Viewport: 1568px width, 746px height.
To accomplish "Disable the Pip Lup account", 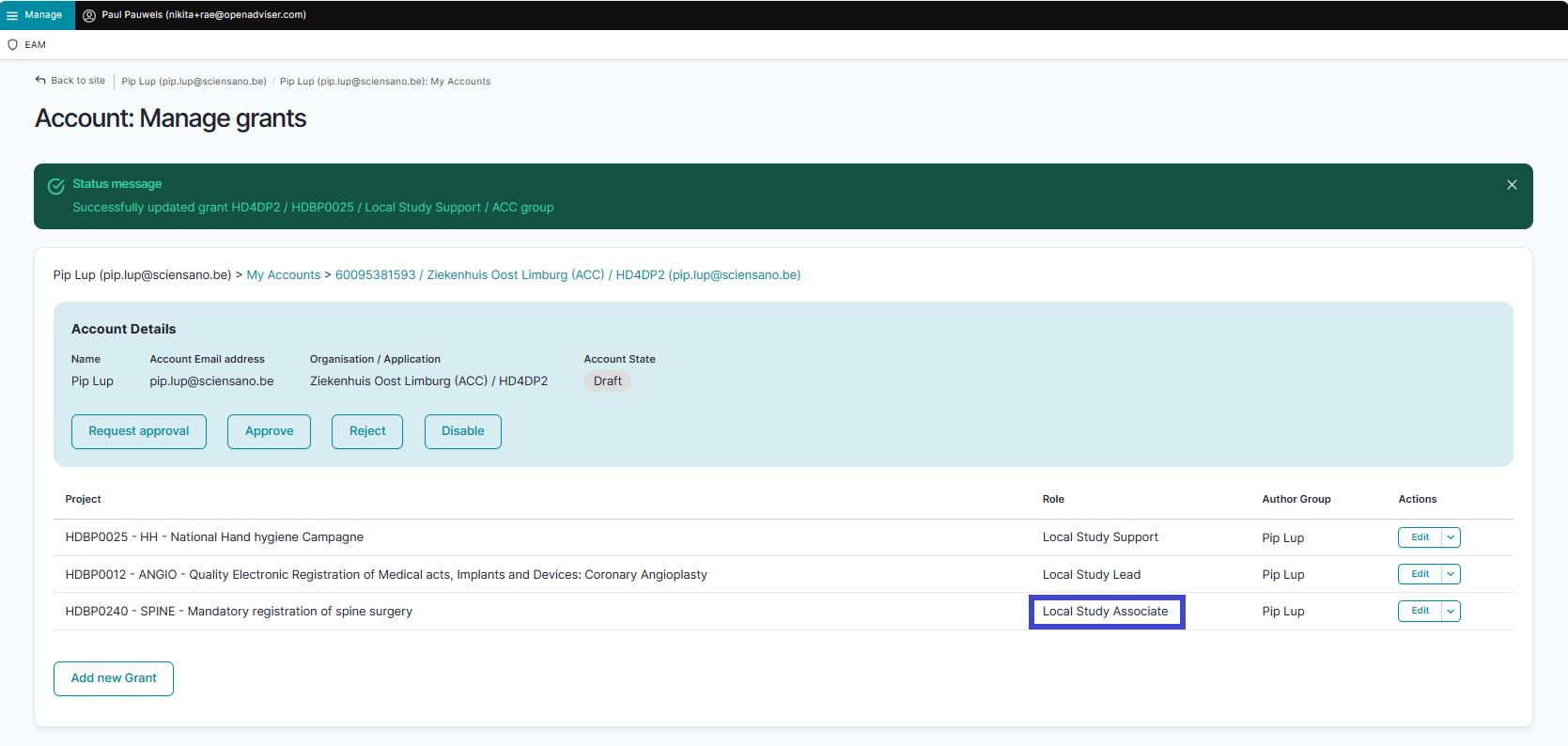I will [x=462, y=431].
